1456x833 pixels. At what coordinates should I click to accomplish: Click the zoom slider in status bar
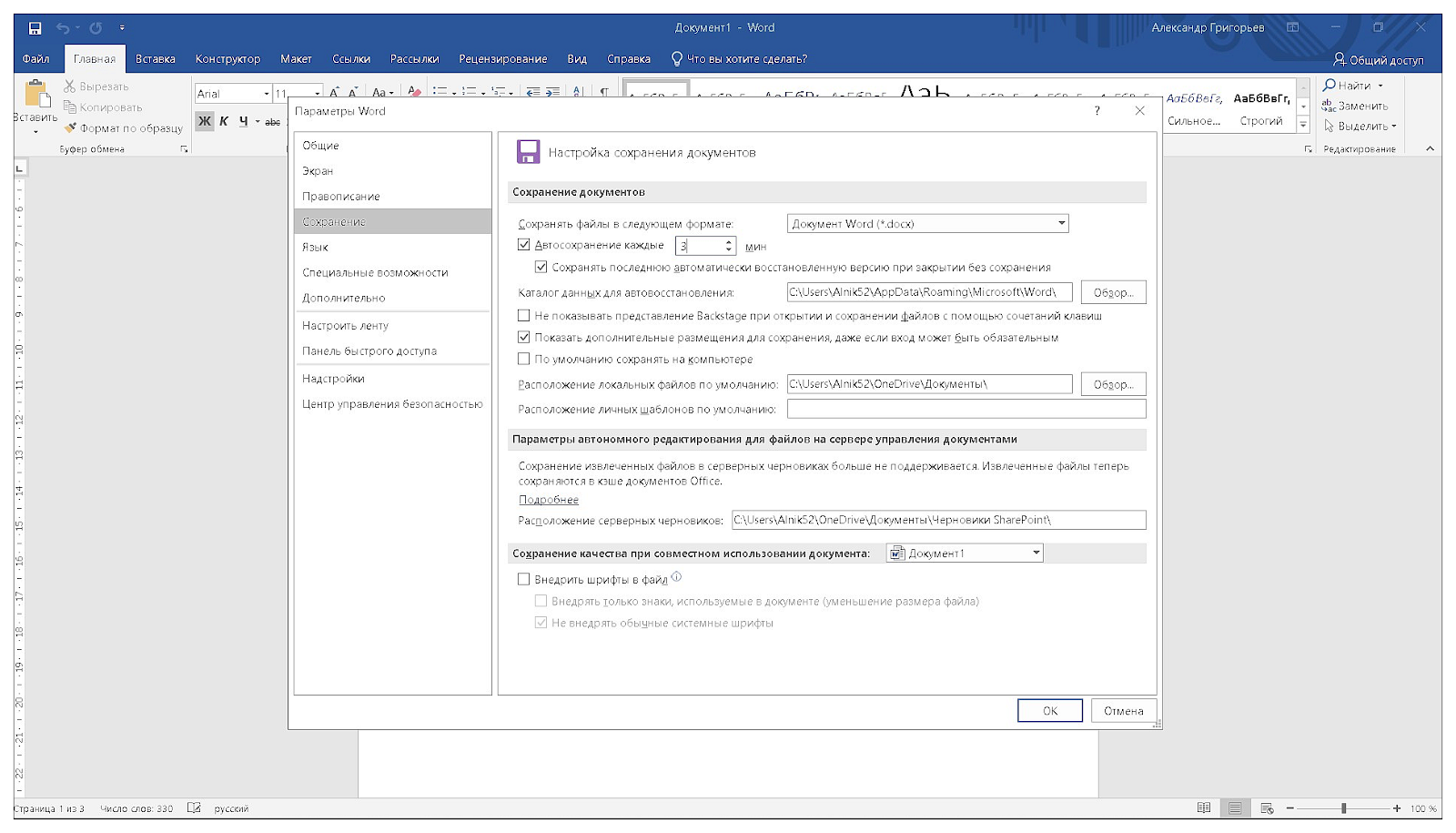[1343, 808]
